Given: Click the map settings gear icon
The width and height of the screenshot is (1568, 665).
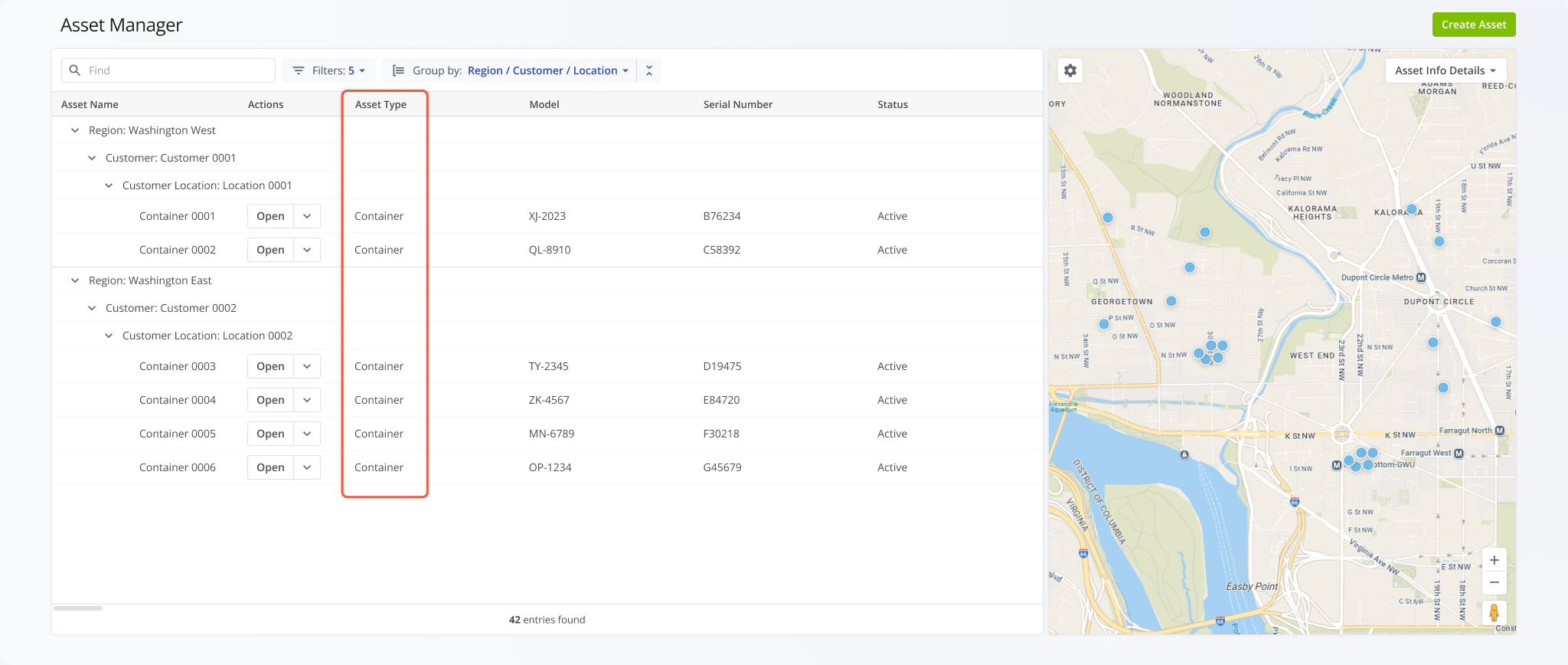Looking at the screenshot, I should (1070, 70).
